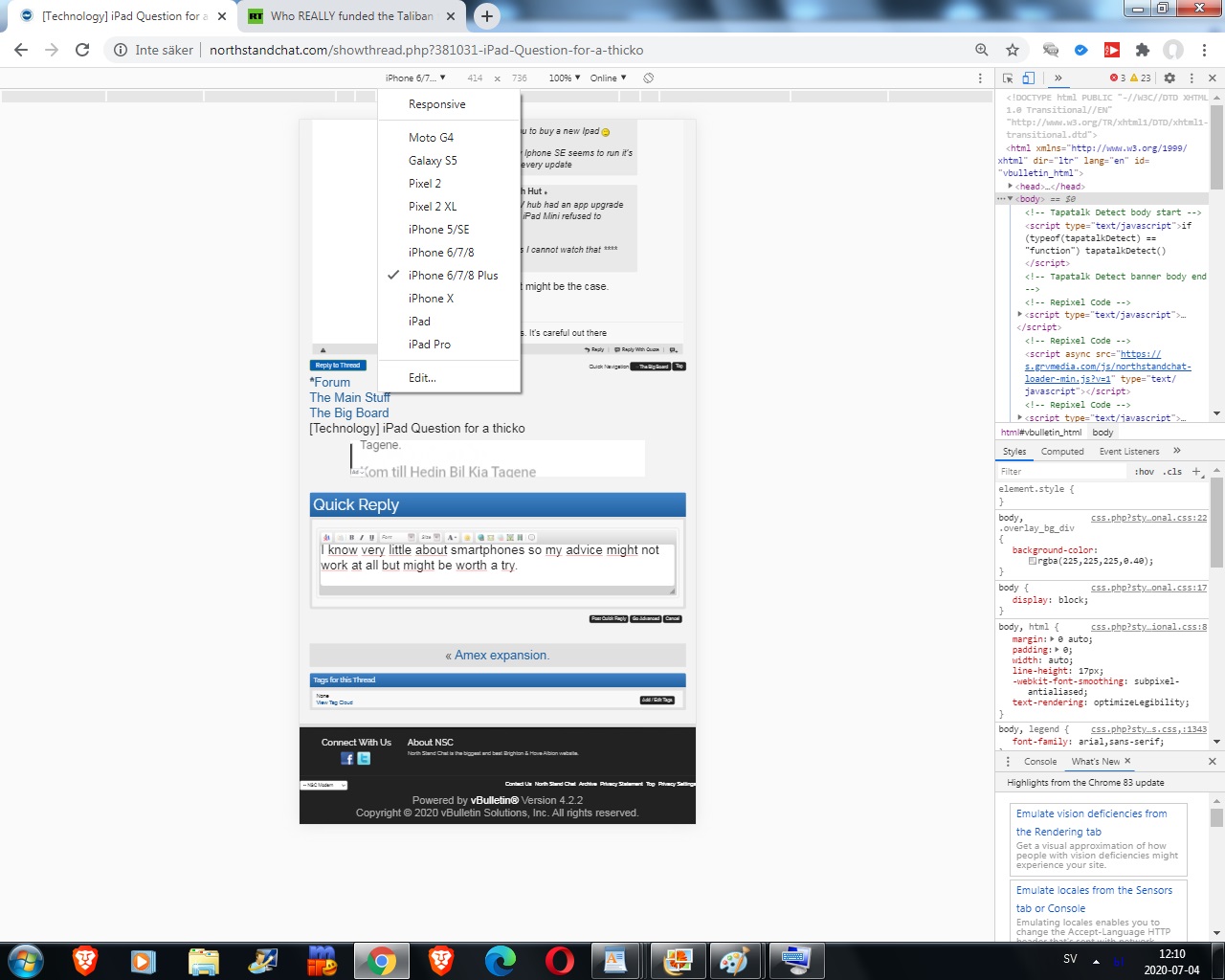Add new style rule plus icon

pyautogui.click(x=1196, y=472)
